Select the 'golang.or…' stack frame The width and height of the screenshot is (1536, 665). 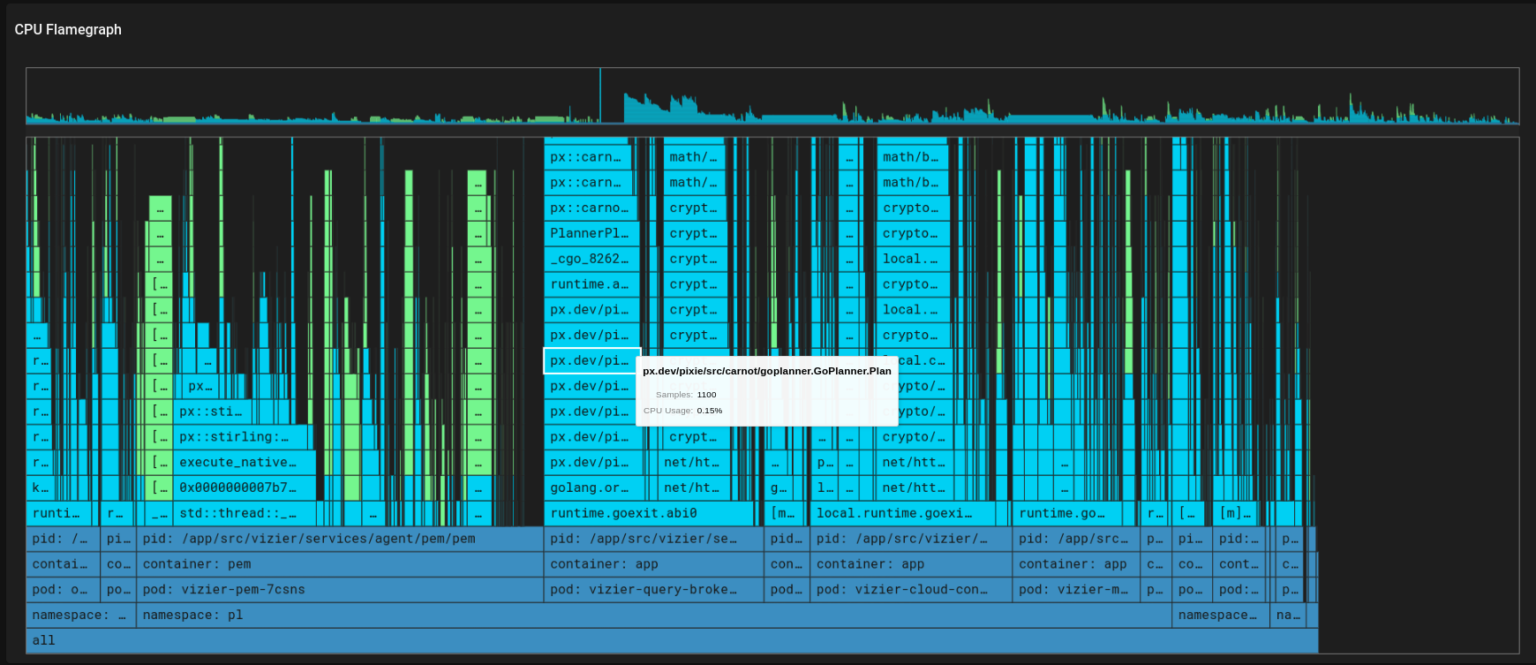[x=590, y=488]
